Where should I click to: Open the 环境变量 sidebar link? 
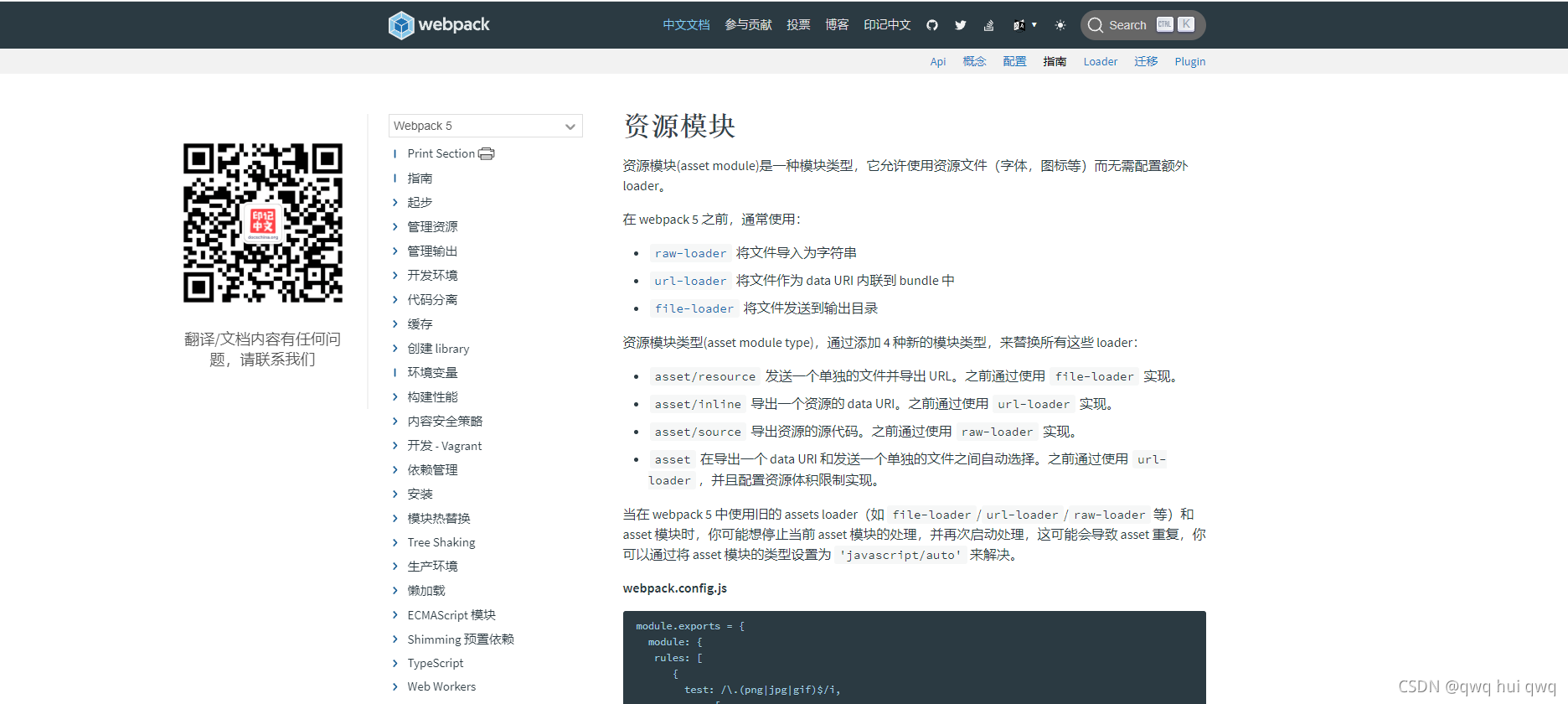coord(432,372)
